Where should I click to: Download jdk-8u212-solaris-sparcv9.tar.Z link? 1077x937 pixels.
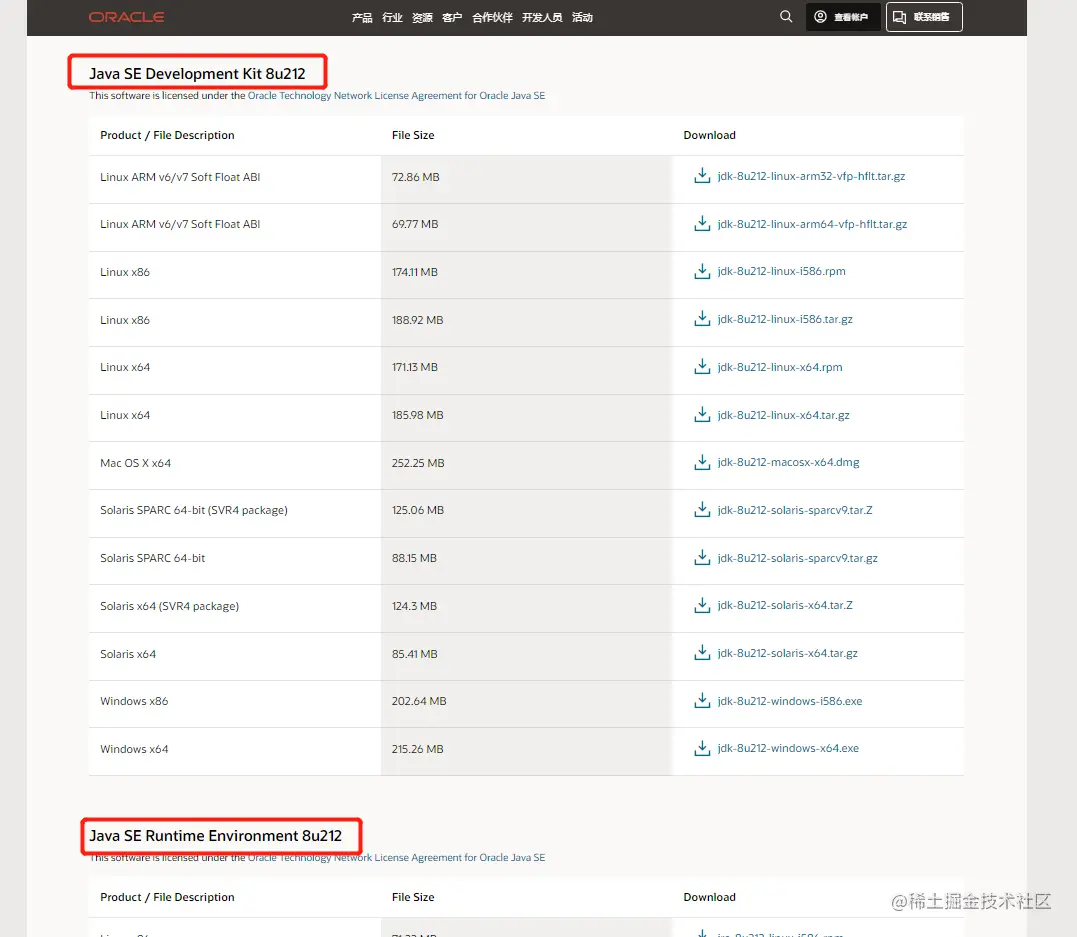coord(795,510)
